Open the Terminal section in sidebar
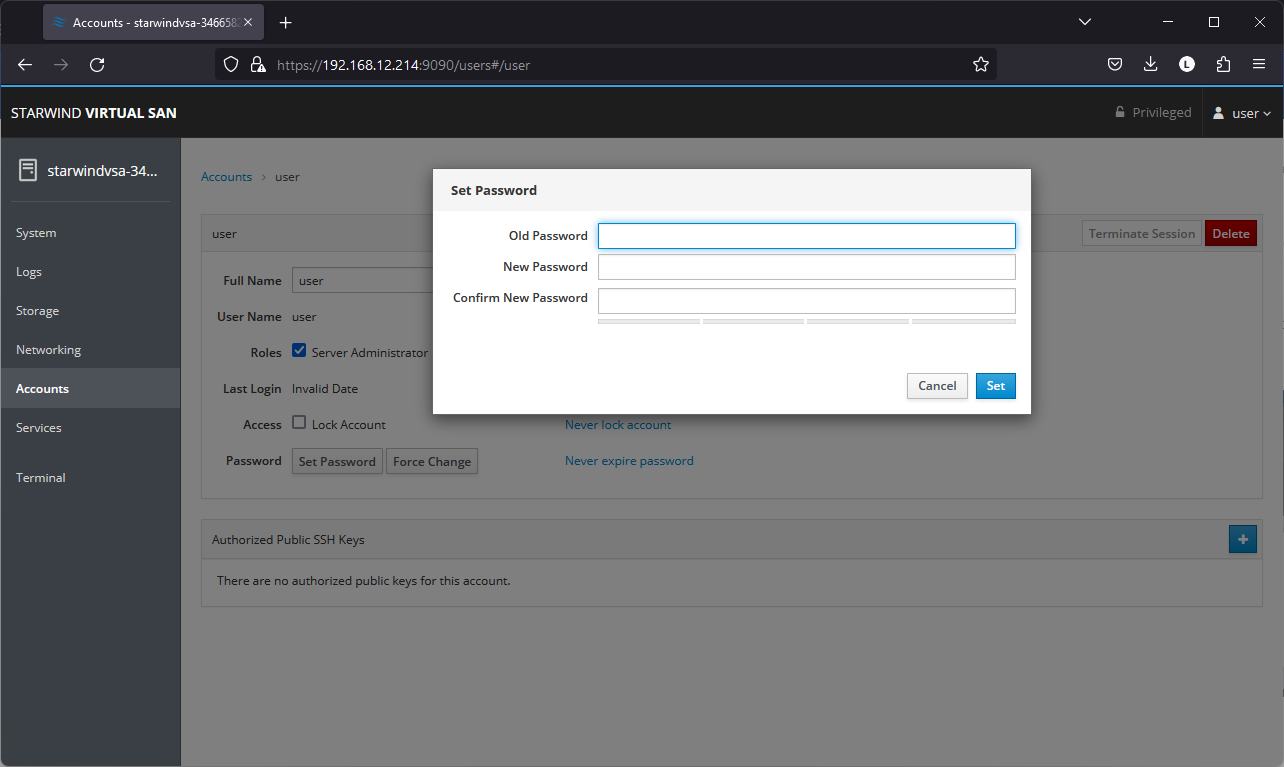The height and width of the screenshot is (767, 1284). click(x=90, y=478)
